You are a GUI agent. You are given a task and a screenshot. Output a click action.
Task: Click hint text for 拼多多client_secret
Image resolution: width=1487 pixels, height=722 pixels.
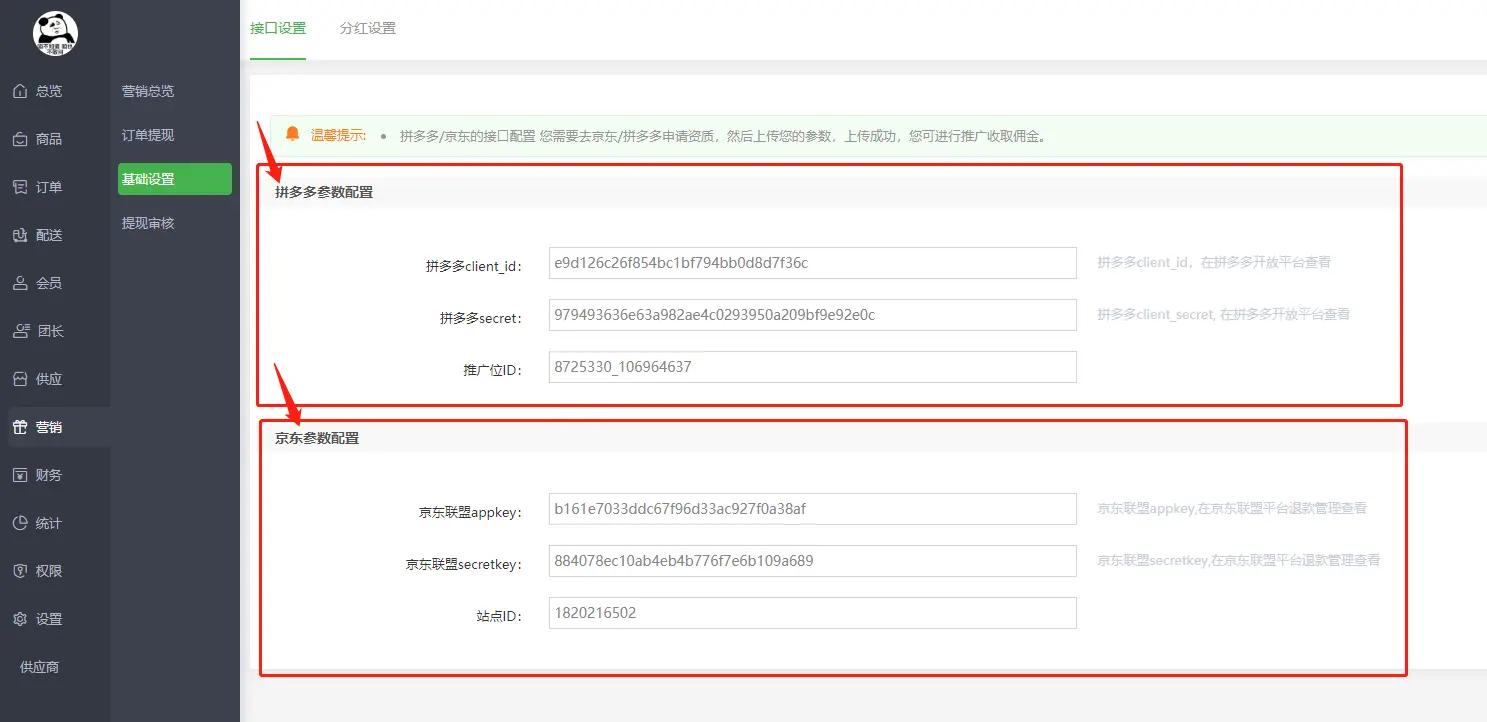[x=1223, y=314]
